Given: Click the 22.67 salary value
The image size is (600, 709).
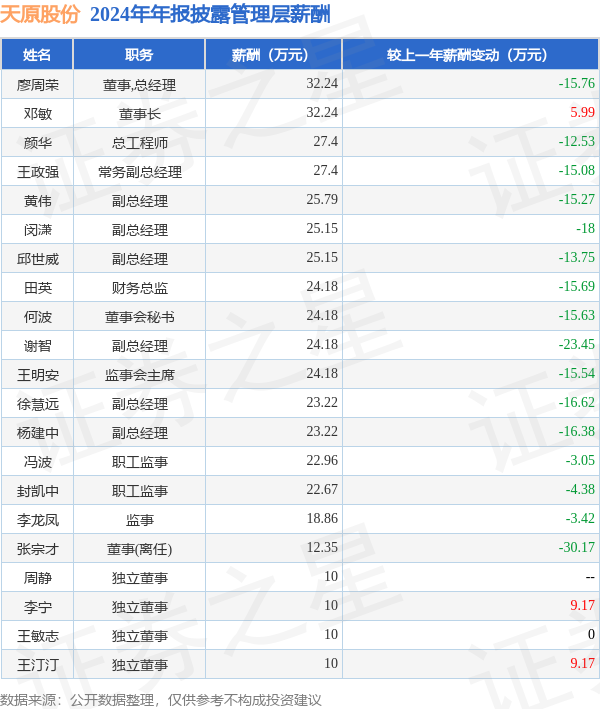Looking at the screenshot, I should tap(322, 489).
